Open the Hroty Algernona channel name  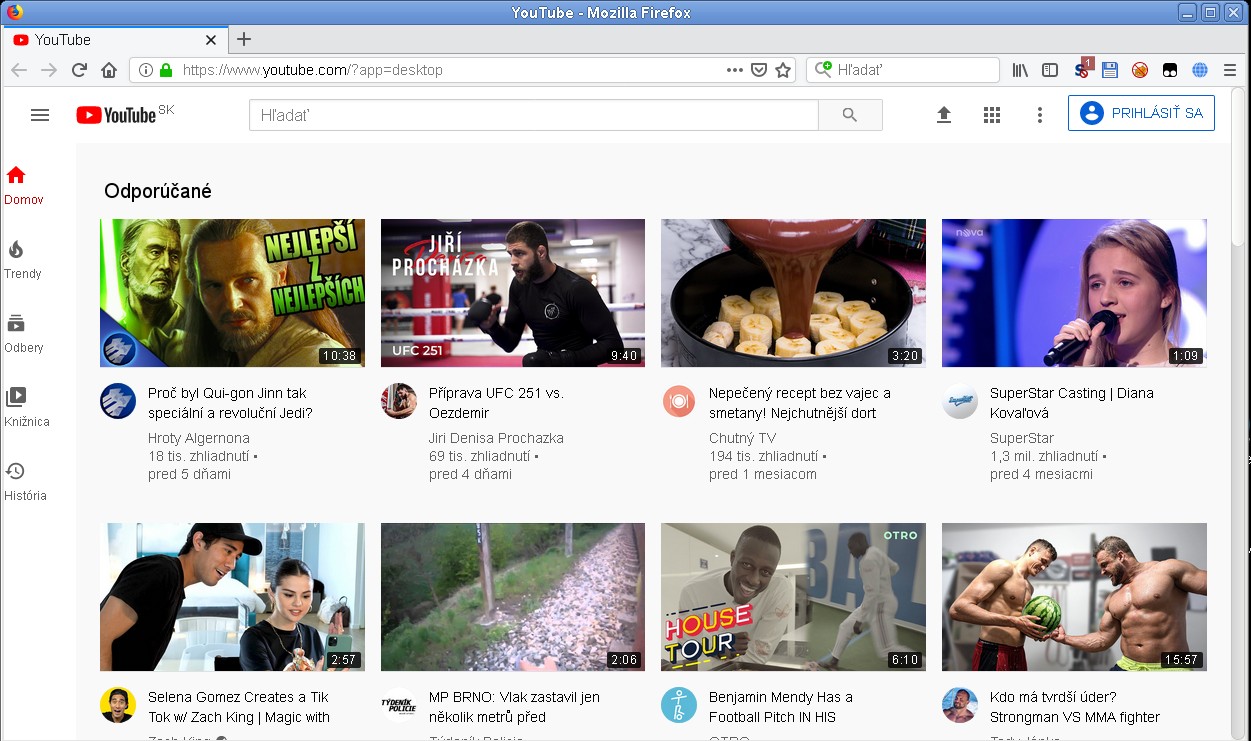click(x=199, y=438)
